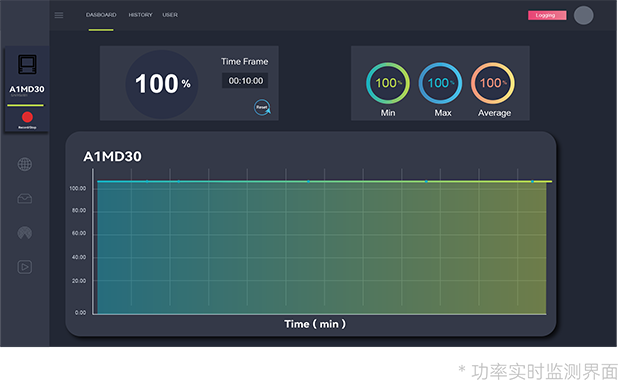Image resolution: width=618 pixels, height=380 pixels.
Task: Open the user avatar circle
Action: click(583, 15)
